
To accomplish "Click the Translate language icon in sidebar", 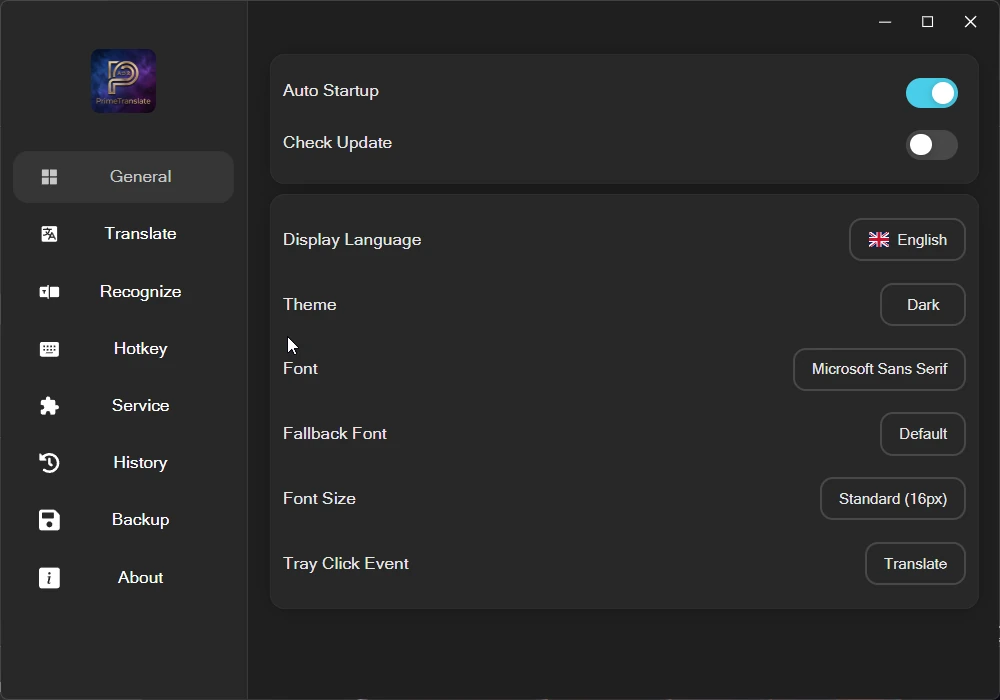I will (49, 234).
